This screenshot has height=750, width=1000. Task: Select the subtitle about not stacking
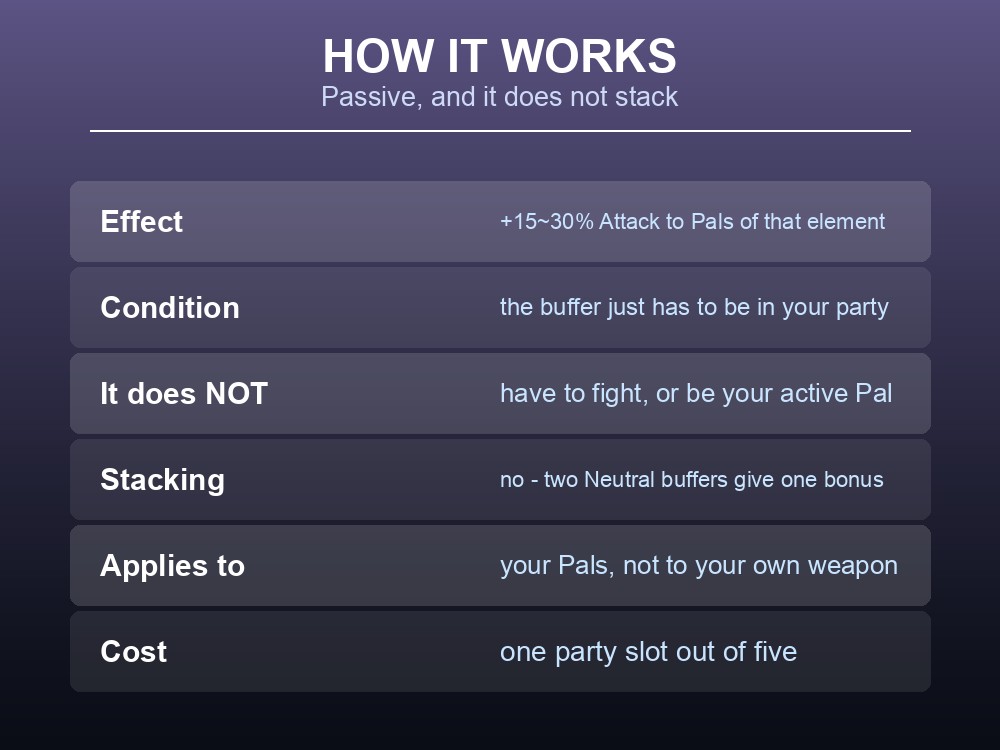click(x=499, y=97)
